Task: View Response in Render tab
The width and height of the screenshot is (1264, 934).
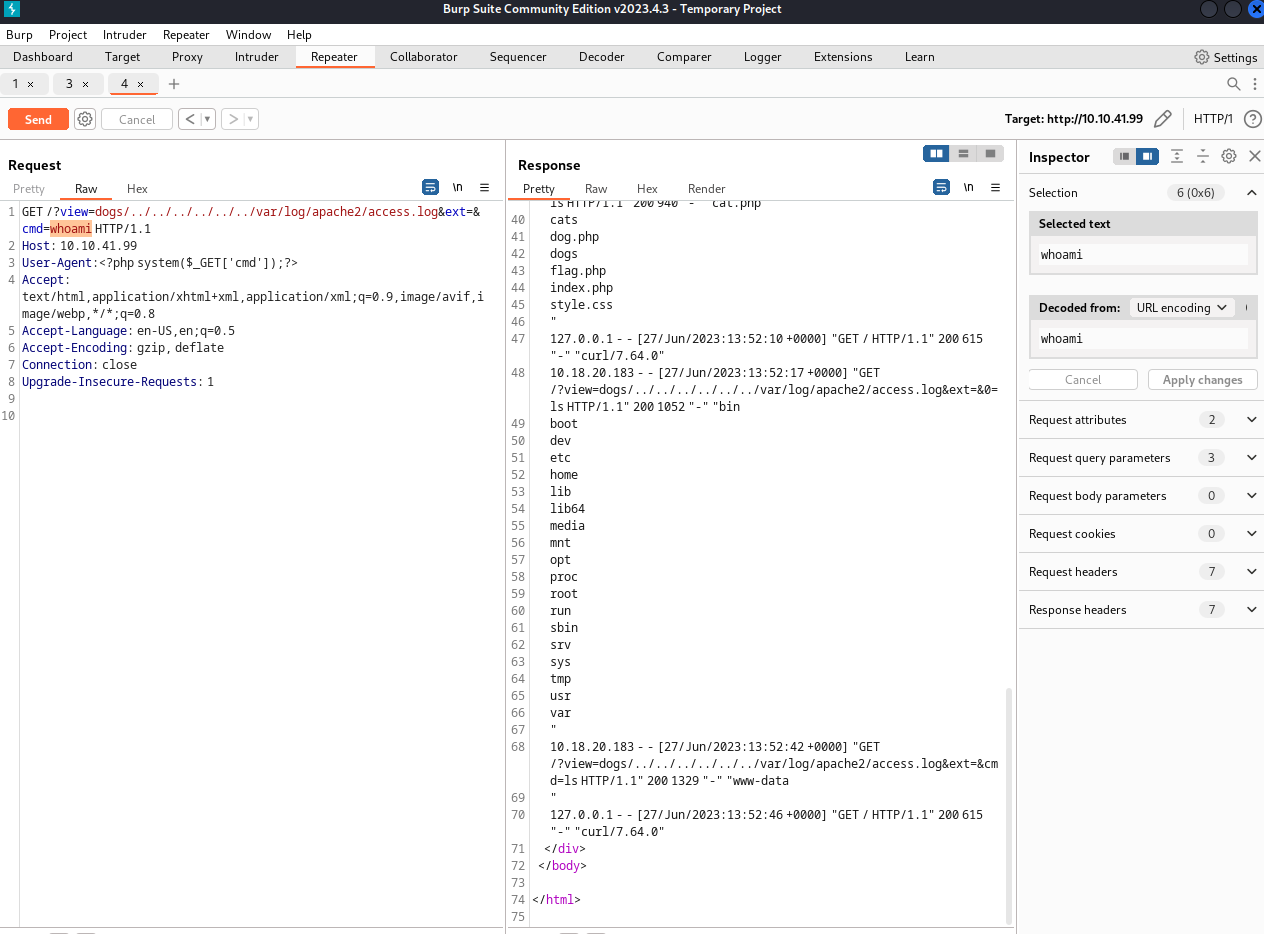Action: click(707, 189)
